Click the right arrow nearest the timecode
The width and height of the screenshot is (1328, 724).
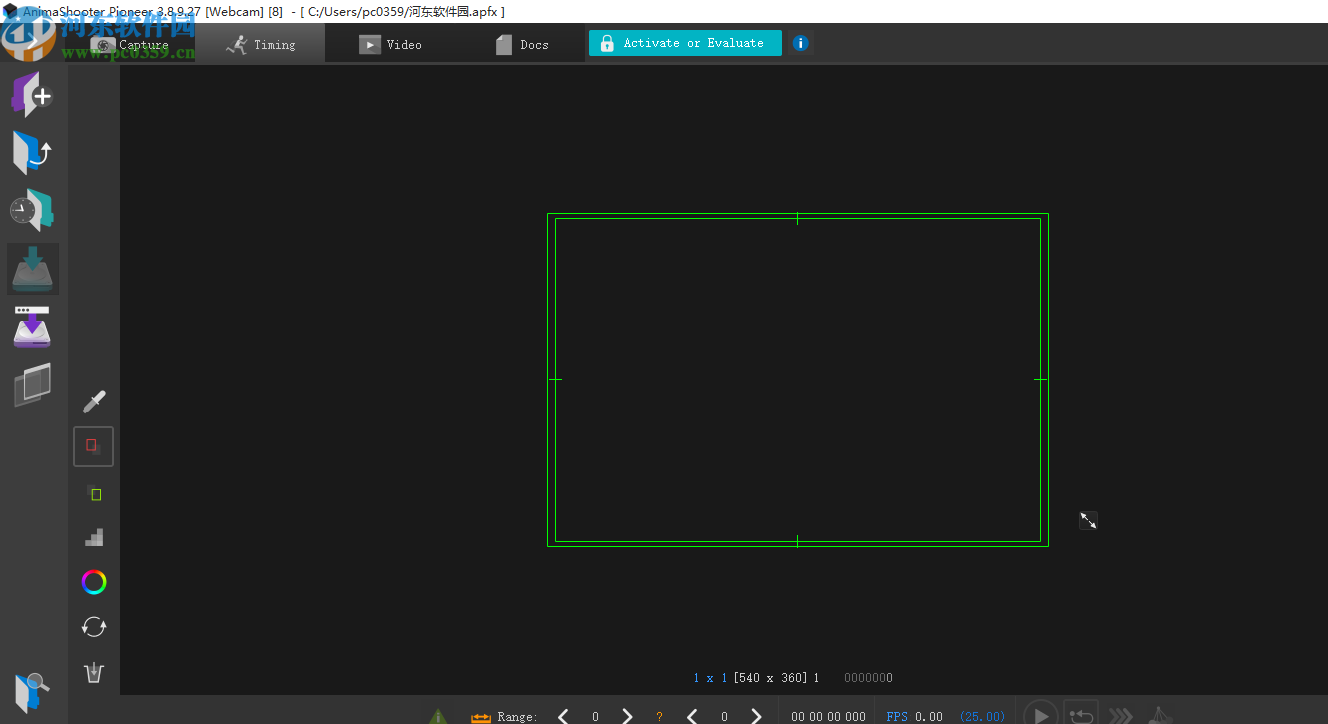(x=756, y=716)
